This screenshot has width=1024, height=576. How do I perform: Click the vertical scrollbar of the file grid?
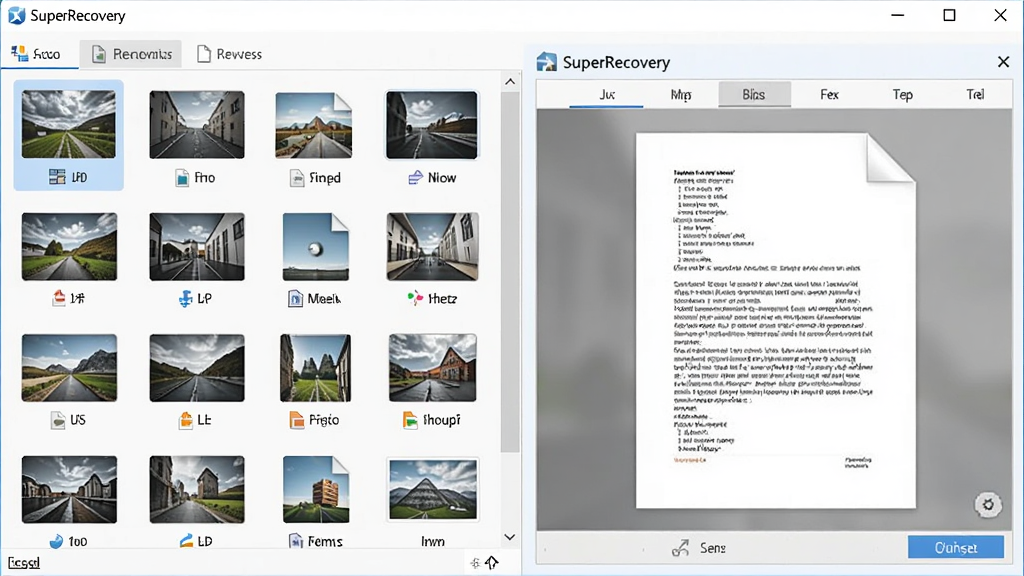click(x=510, y=272)
